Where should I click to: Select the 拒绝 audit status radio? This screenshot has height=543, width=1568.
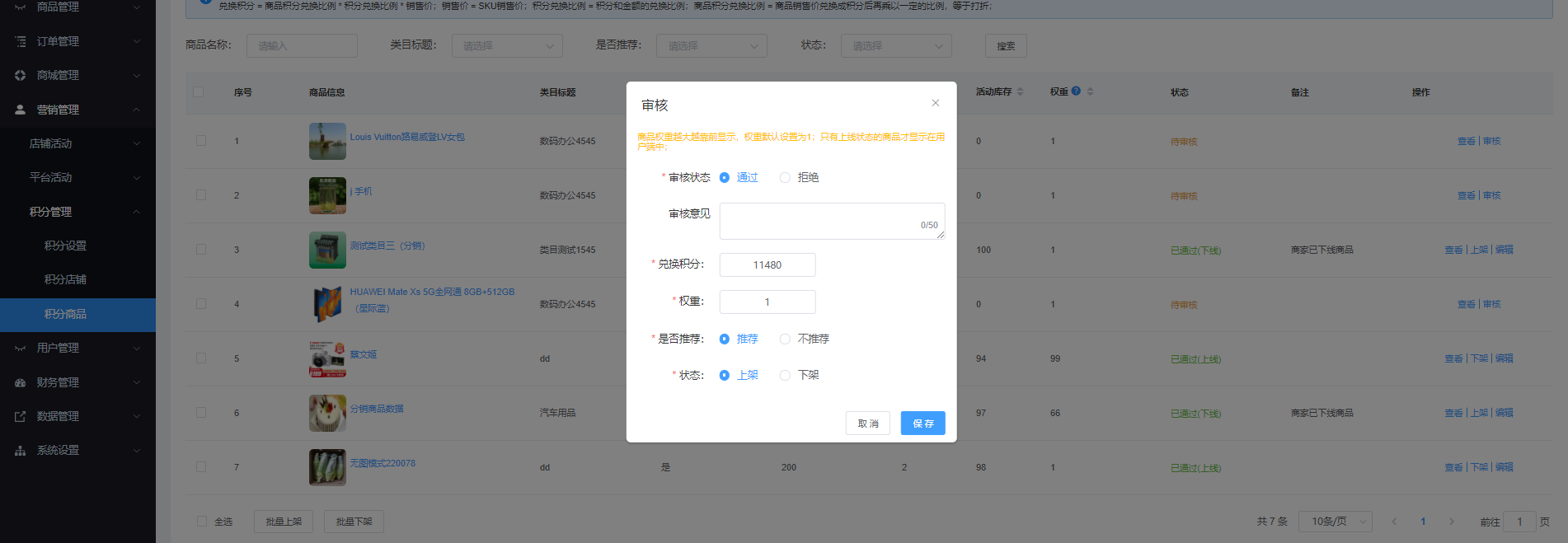[x=785, y=177]
